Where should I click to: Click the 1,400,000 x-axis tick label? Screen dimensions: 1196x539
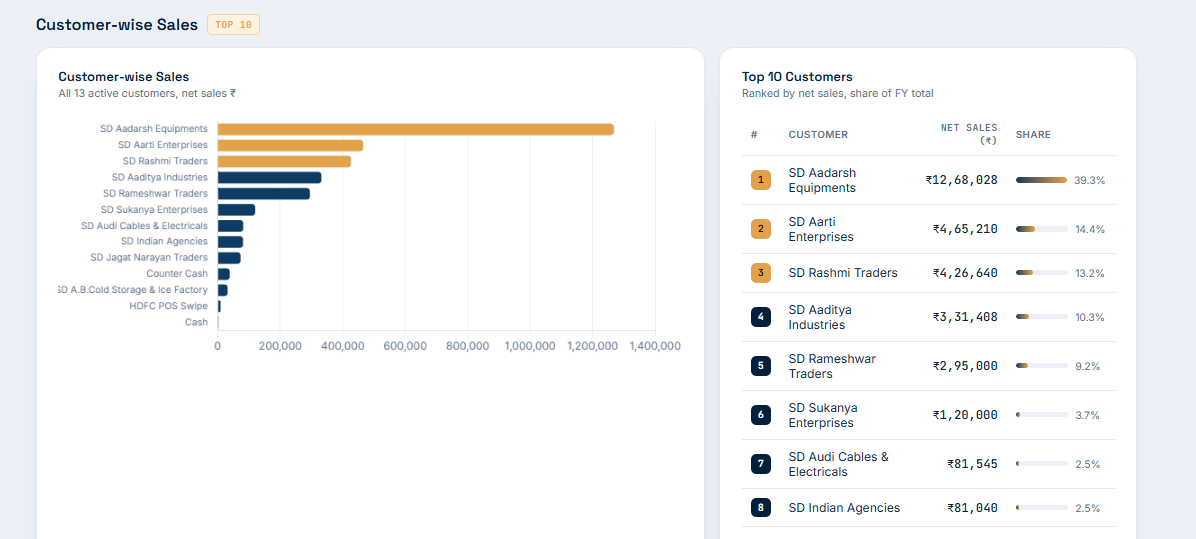click(654, 346)
